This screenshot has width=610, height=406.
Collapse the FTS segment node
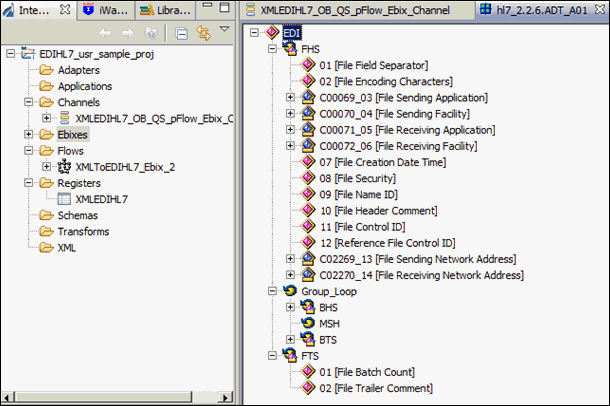click(272, 355)
